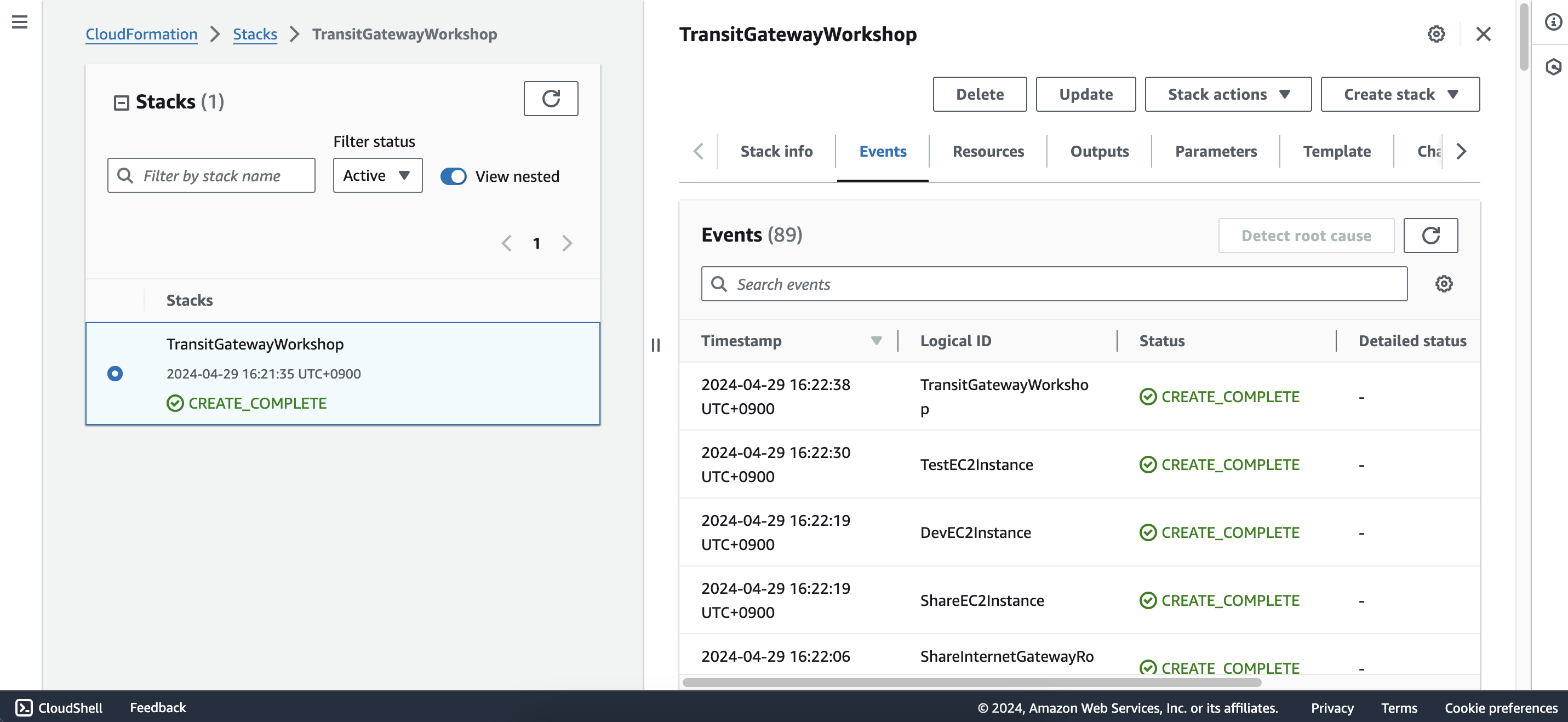
Task: Click the 16:22:38 timestamp cell
Action: [x=775, y=397]
